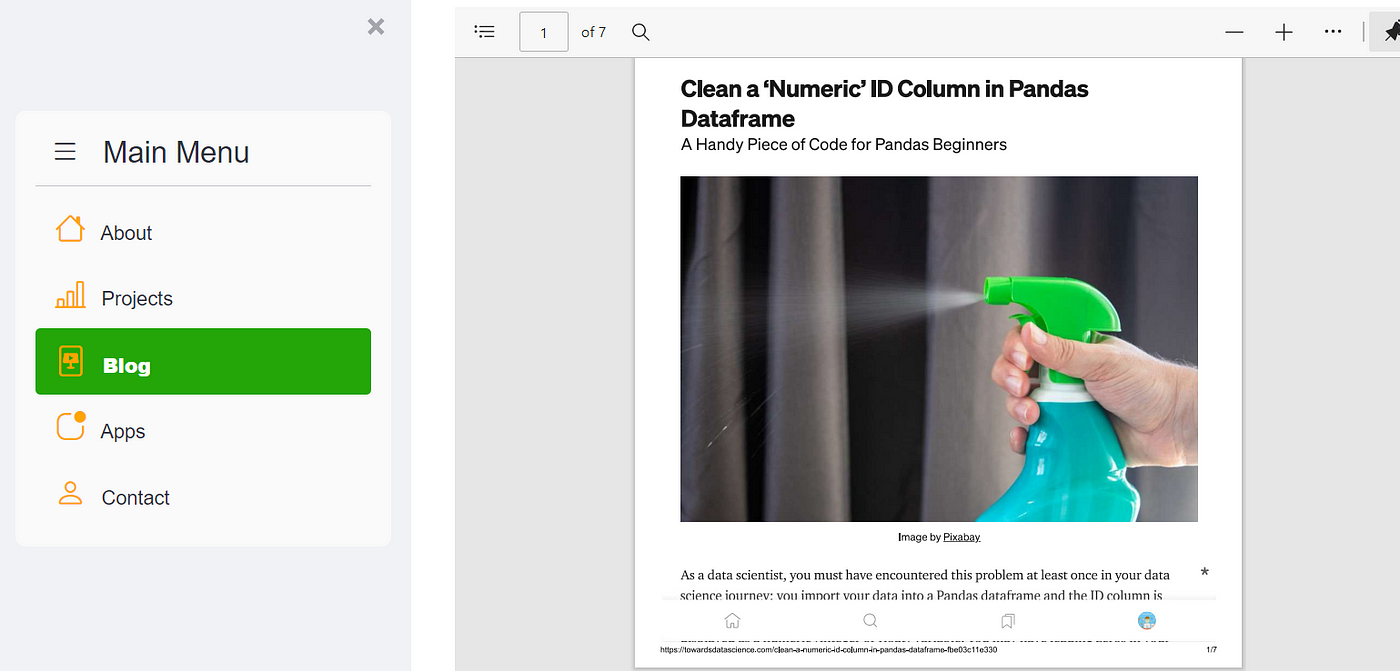1400x671 pixels.
Task: Expand the three-dots more options menu
Action: point(1333,32)
